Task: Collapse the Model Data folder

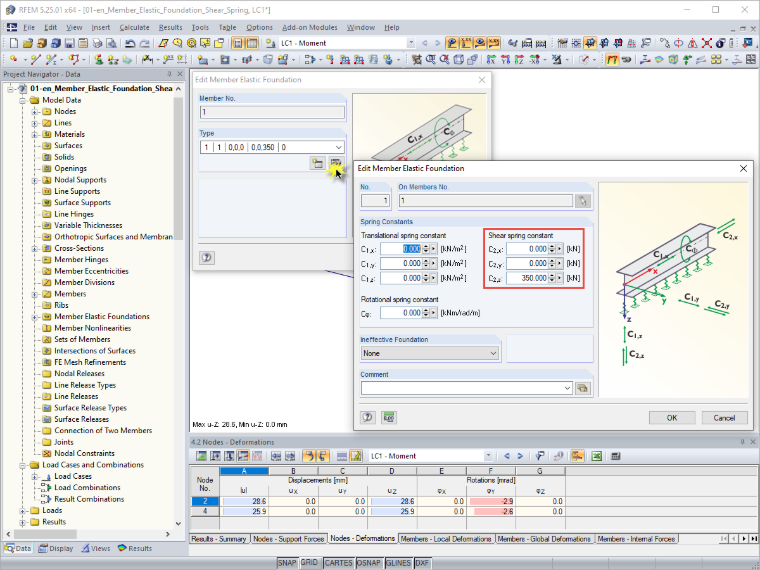Action: pyautogui.click(x=22, y=101)
